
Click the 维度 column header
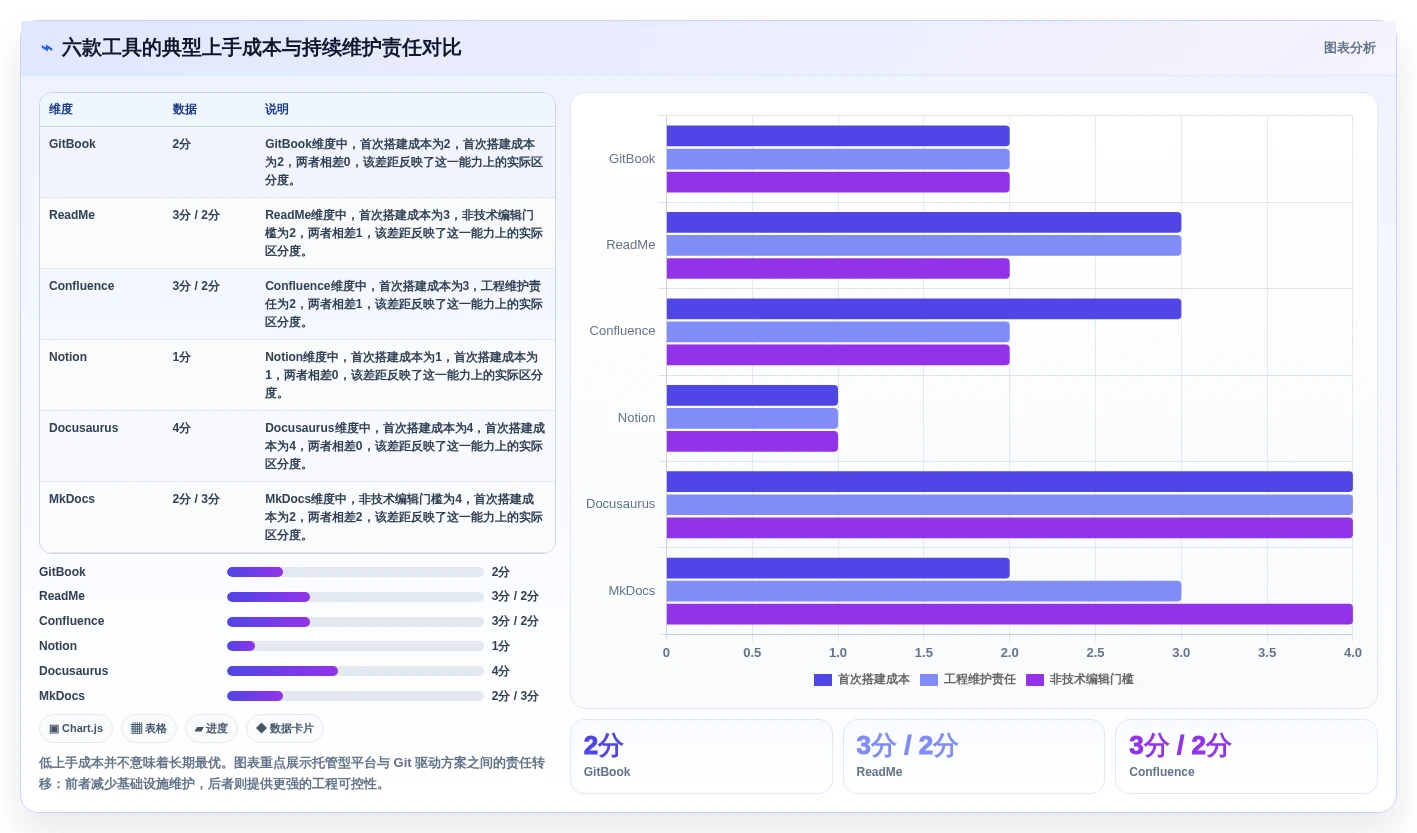coord(61,109)
